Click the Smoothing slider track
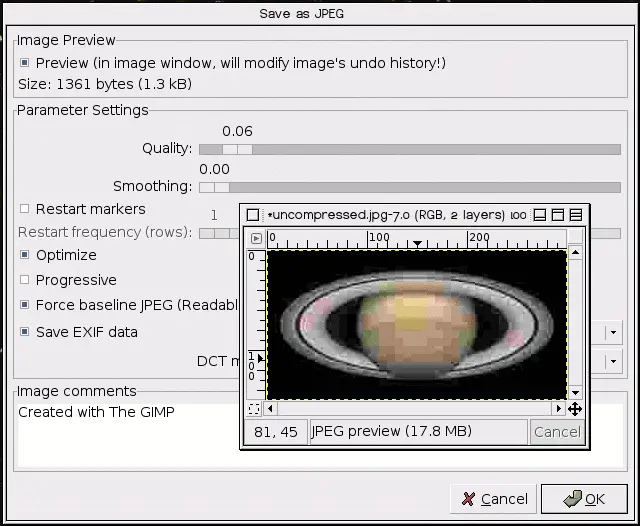This screenshot has height=526, width=640. tap(410, 187)
